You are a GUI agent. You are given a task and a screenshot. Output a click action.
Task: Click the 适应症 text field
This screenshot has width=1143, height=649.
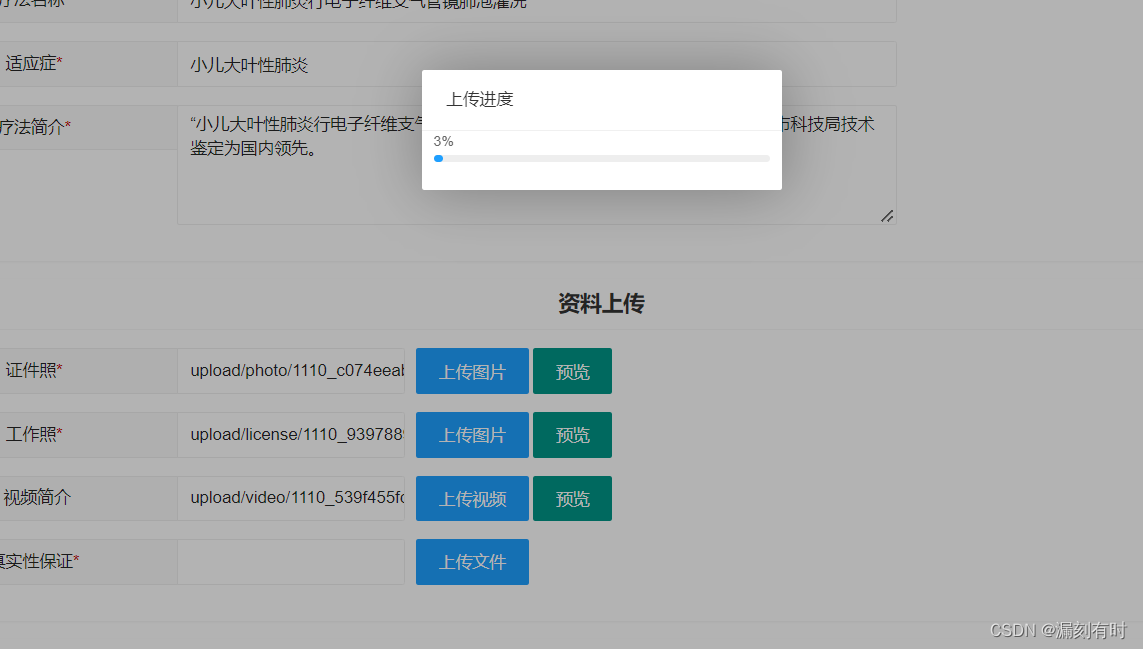pyautogui.click(x=400, y=63)
